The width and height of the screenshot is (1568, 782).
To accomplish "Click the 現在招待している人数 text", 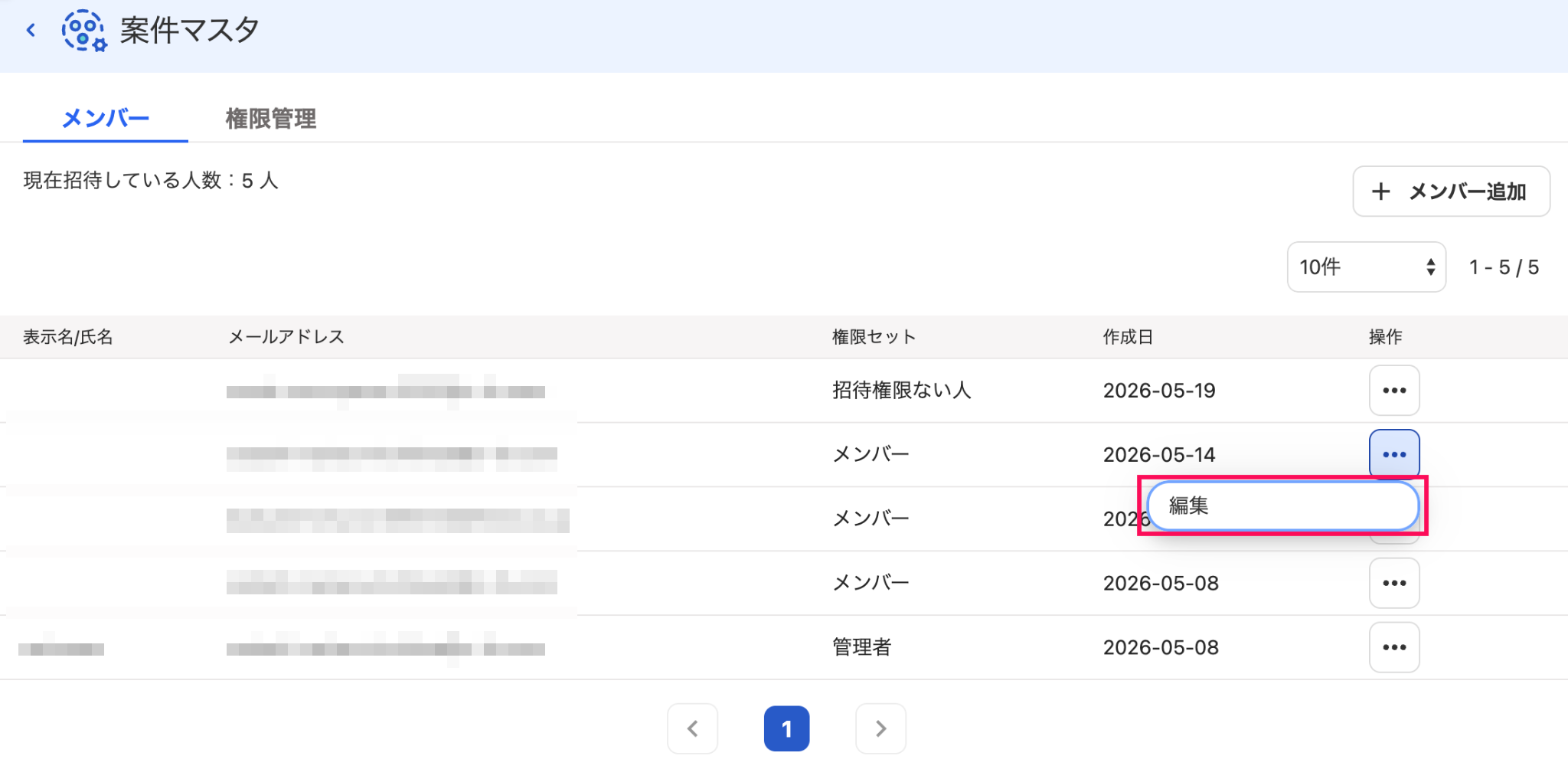I will (151, 181).
